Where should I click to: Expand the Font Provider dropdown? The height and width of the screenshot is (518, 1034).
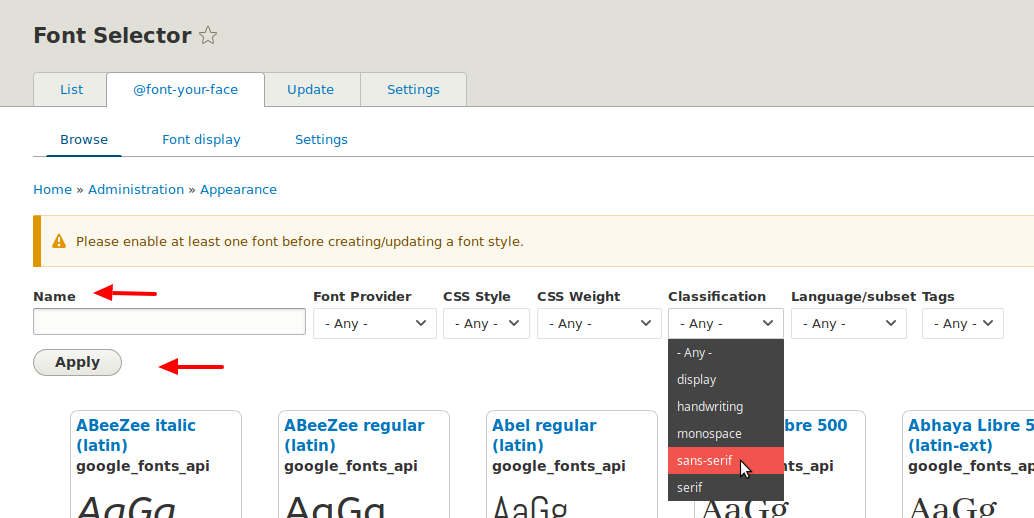pyautogui.click(x=375, y=324)
